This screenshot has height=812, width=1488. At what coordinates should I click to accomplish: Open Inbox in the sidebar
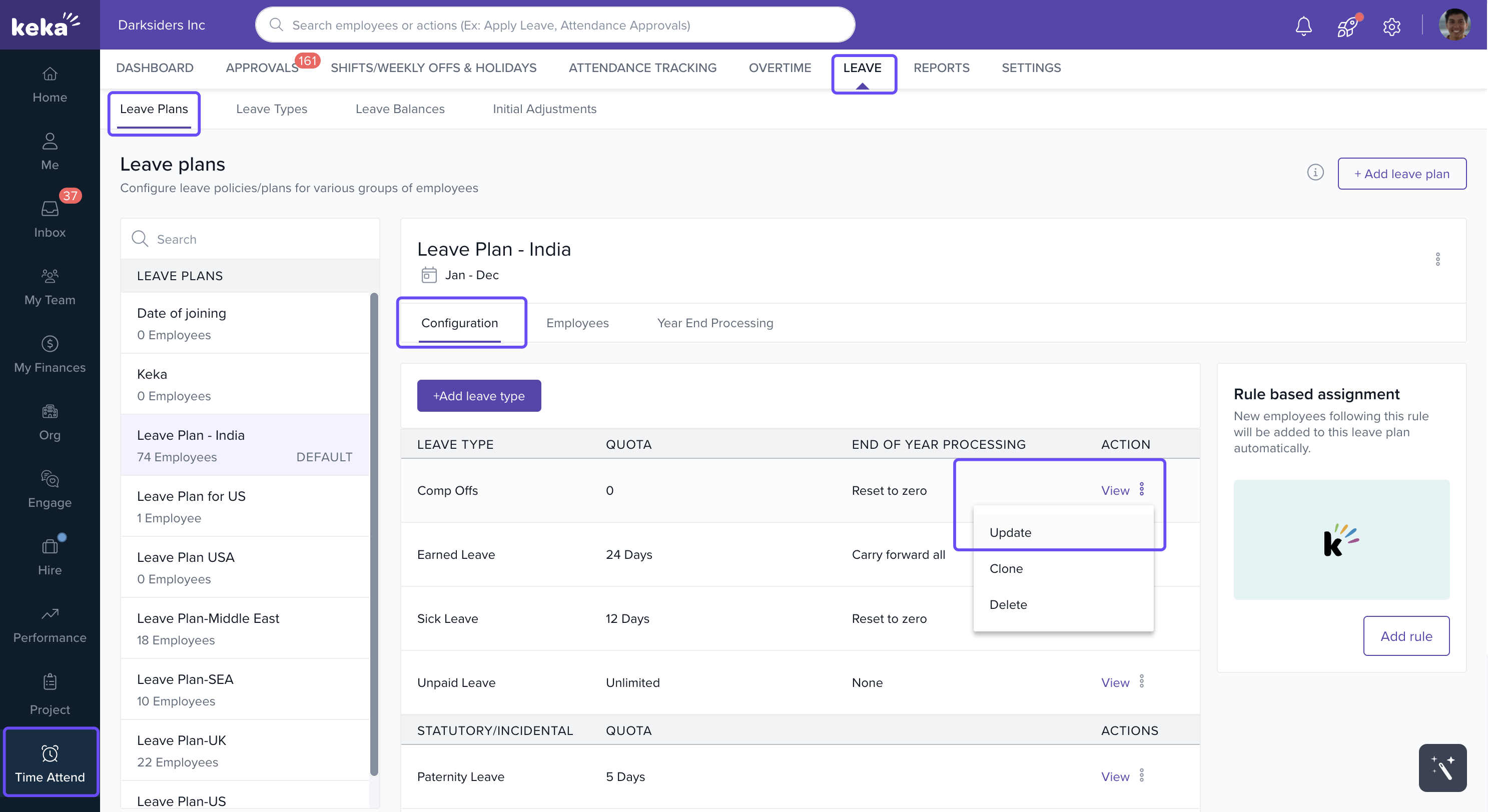(x=50, y=219)
